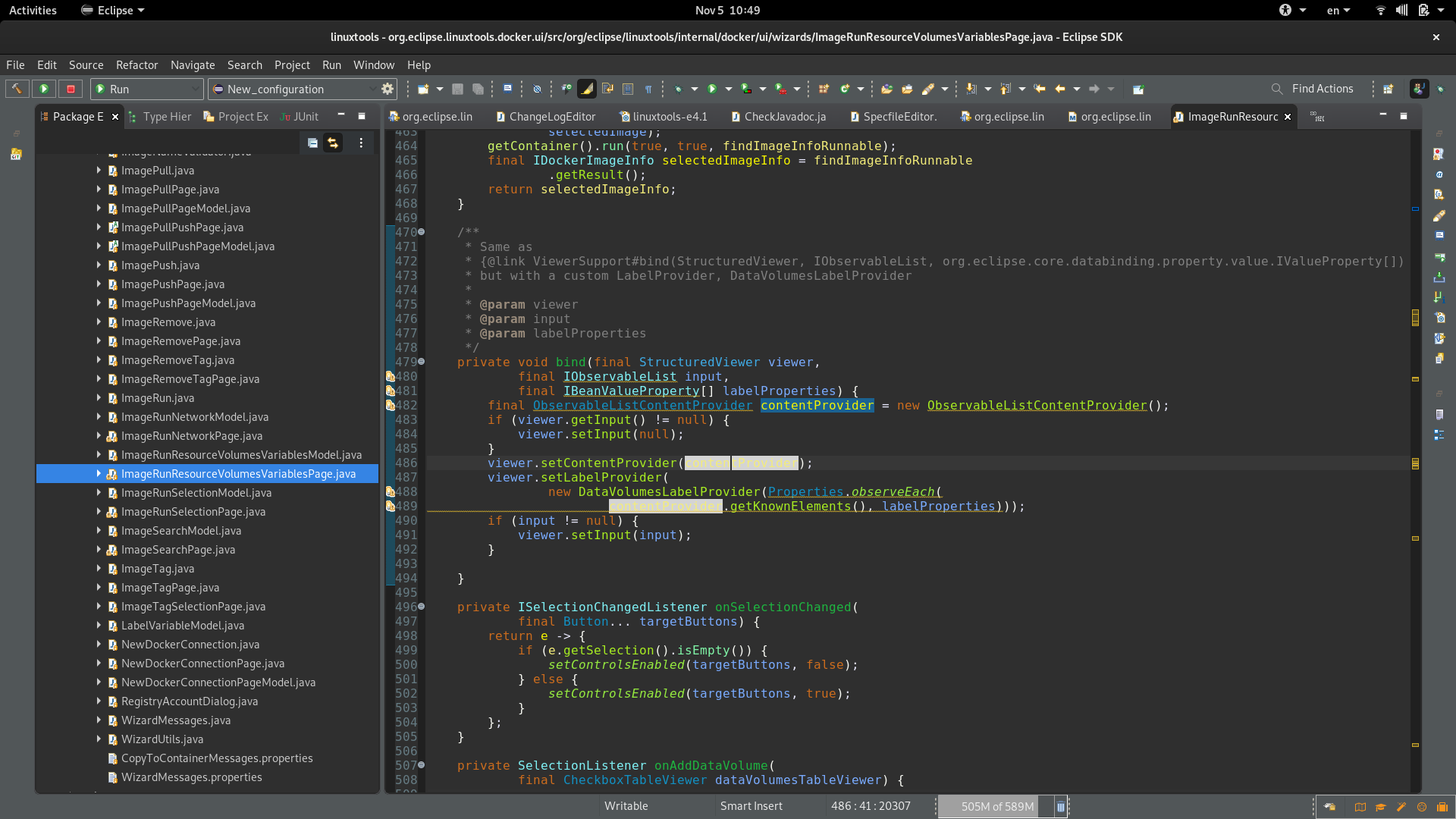Switch to the Java perspective

click(1419, 89)
